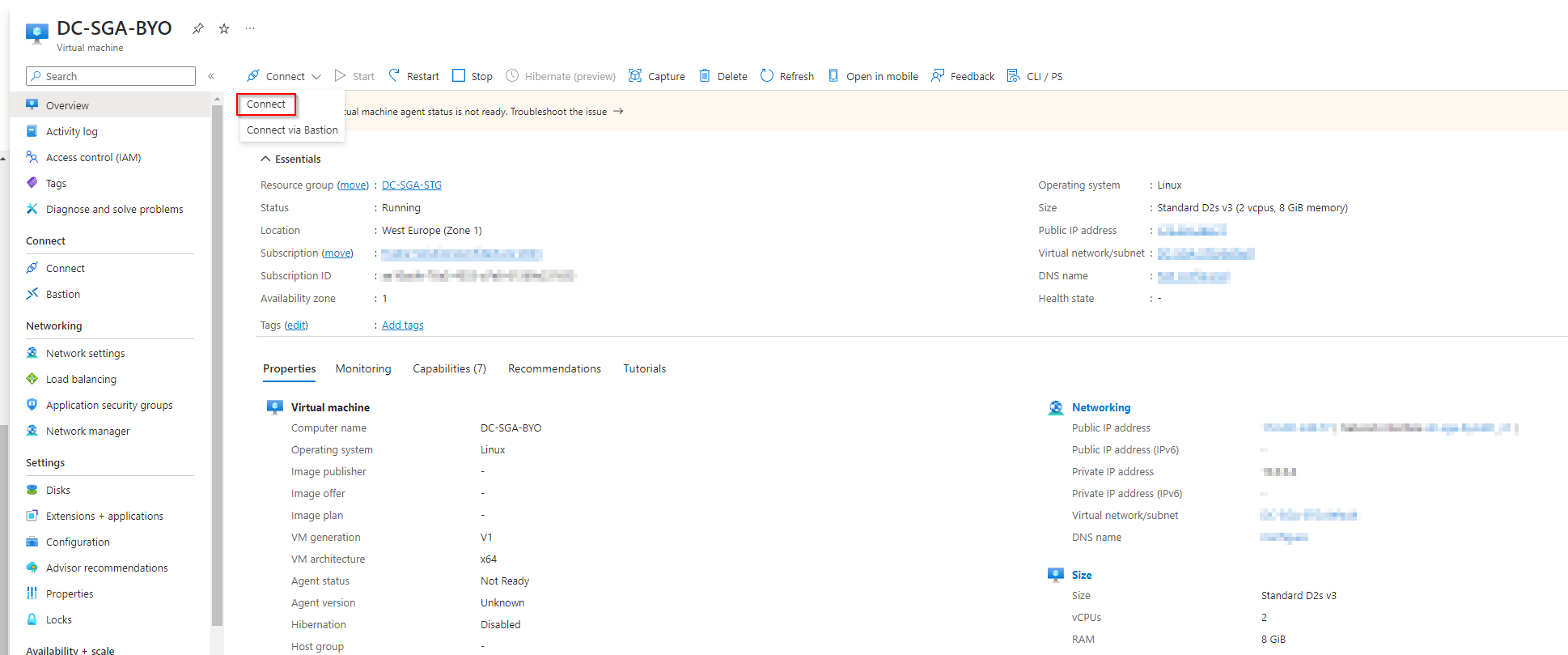Stop the virtual machine

[473, 76]
